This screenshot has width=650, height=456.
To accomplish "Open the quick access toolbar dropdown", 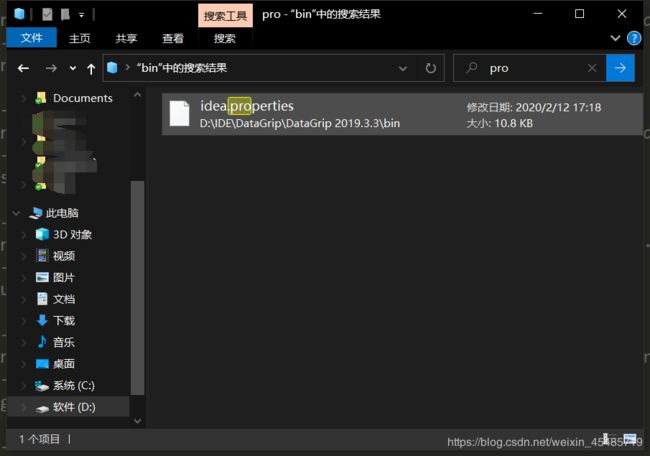I will point(82,15).
